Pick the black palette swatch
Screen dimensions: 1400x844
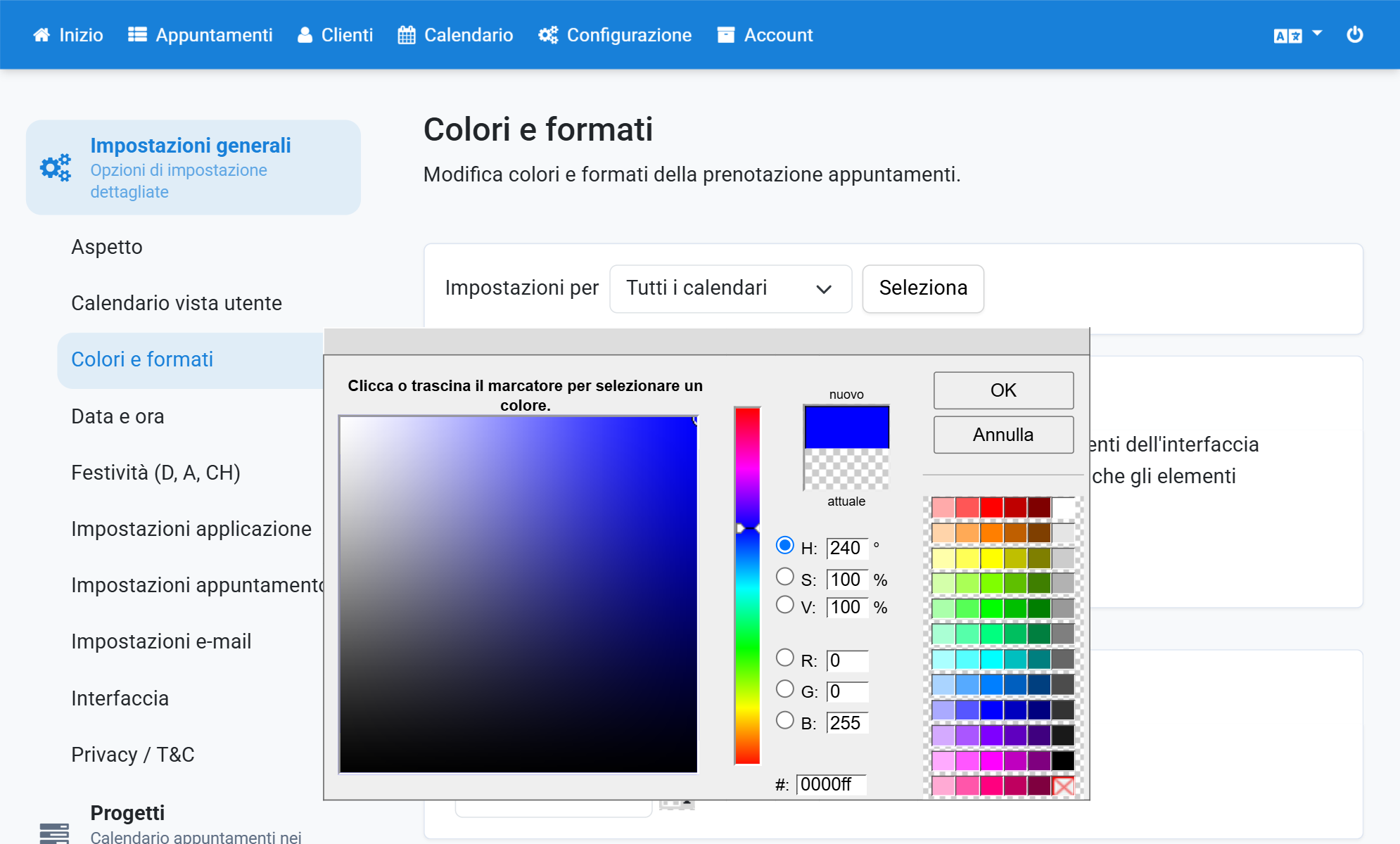pyautogui.click(x=1063, y=760)
